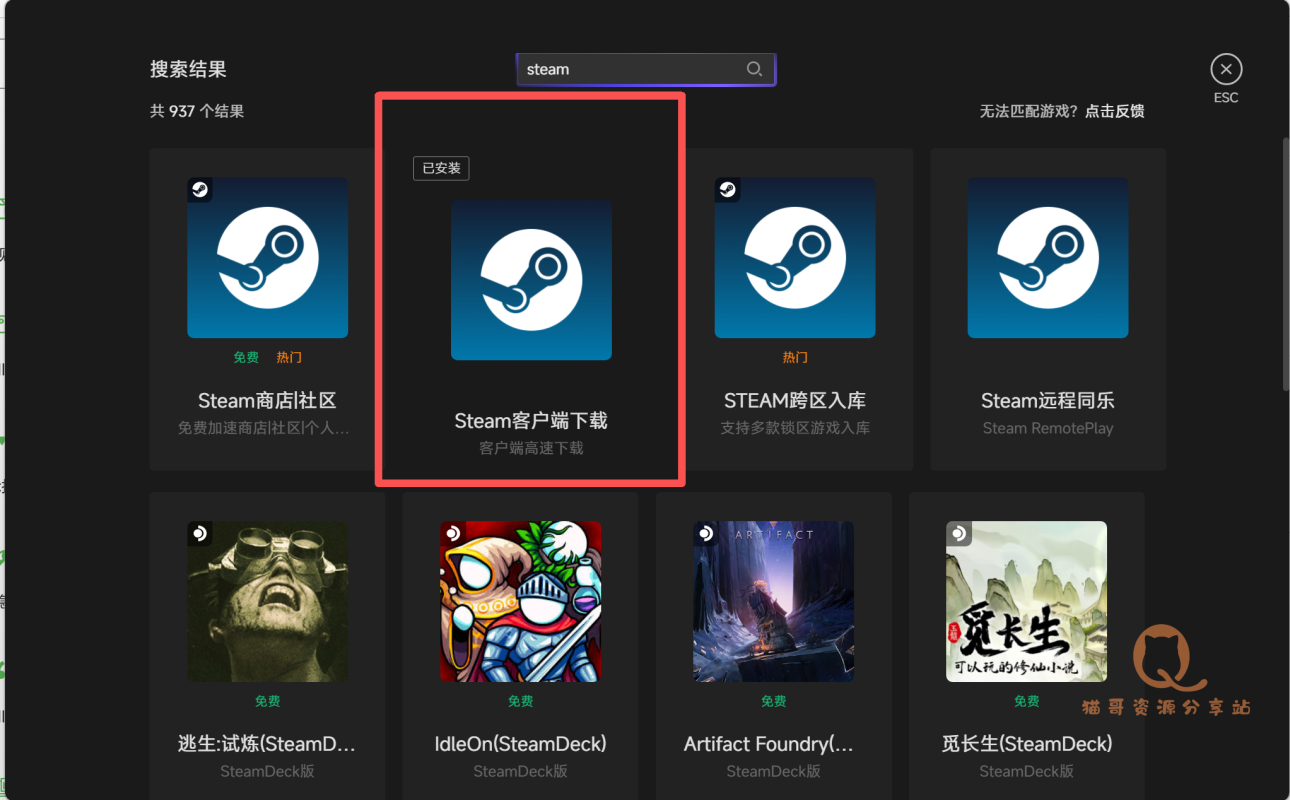This screenshot has height=800, width=1290.
Task: Select the Steam商店|社区 title text
Action: coord(267,400)
